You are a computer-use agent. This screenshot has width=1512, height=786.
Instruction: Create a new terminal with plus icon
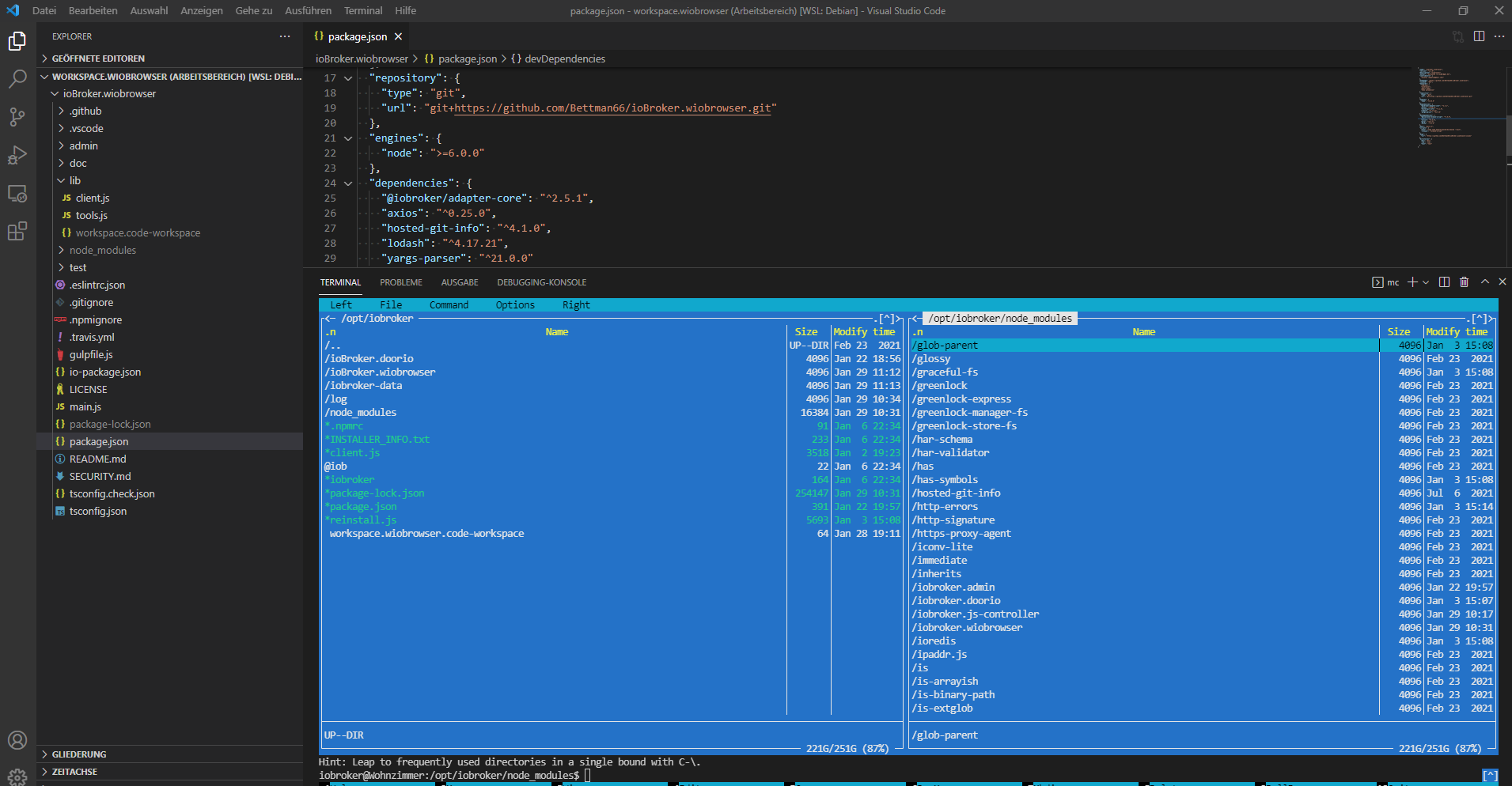[1412, 282]
